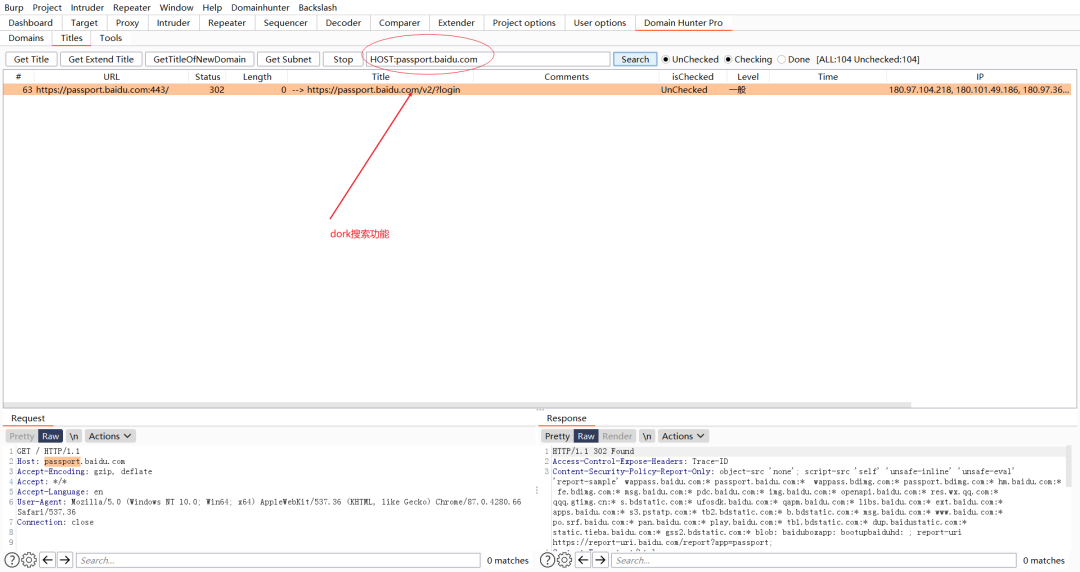Switch to the Domains sub-tab
Image resolution: width=1080 pixels, height=572 pixels.
tap(26, 38)
